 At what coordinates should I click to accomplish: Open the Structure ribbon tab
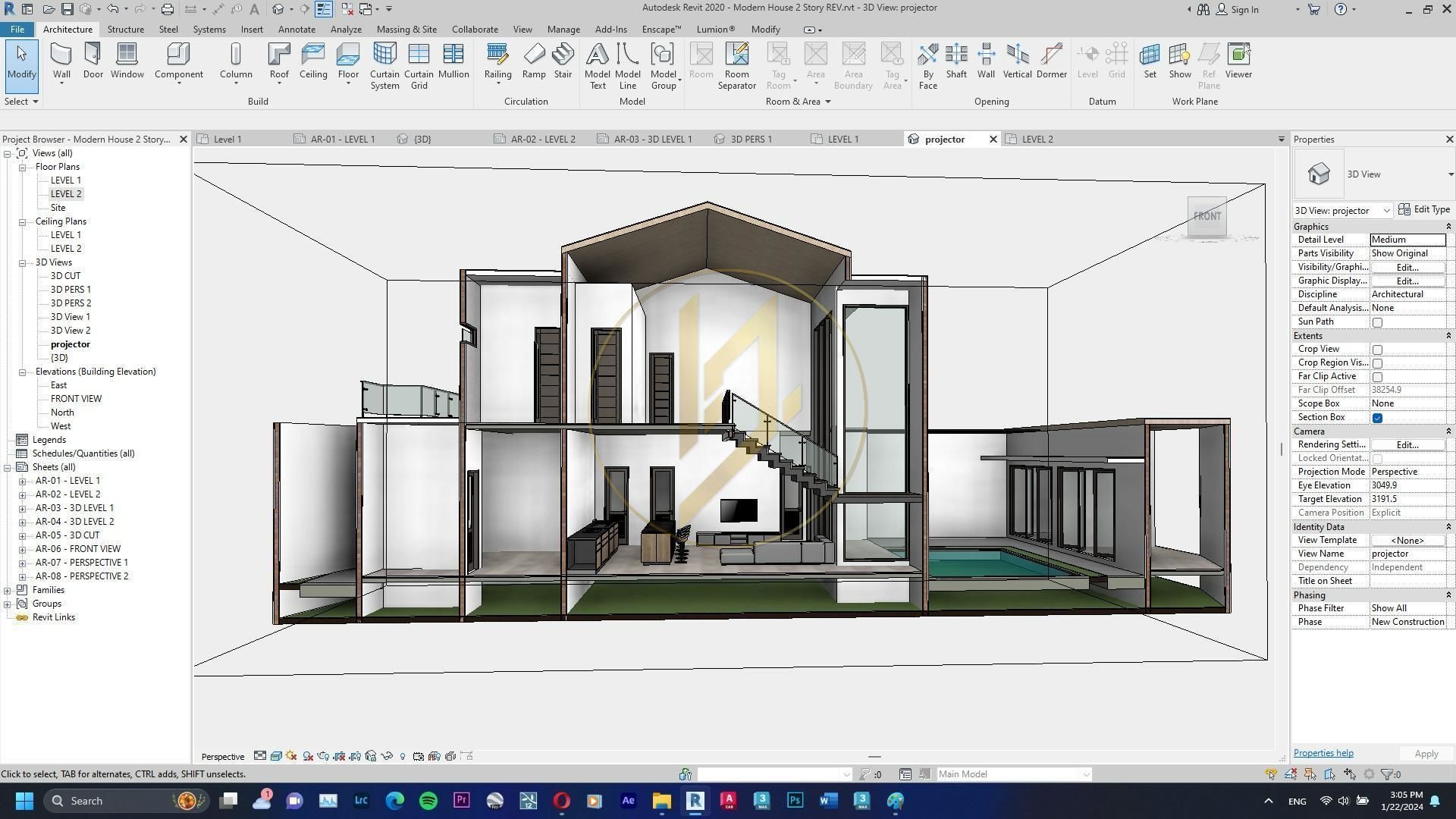pos(126,30)
